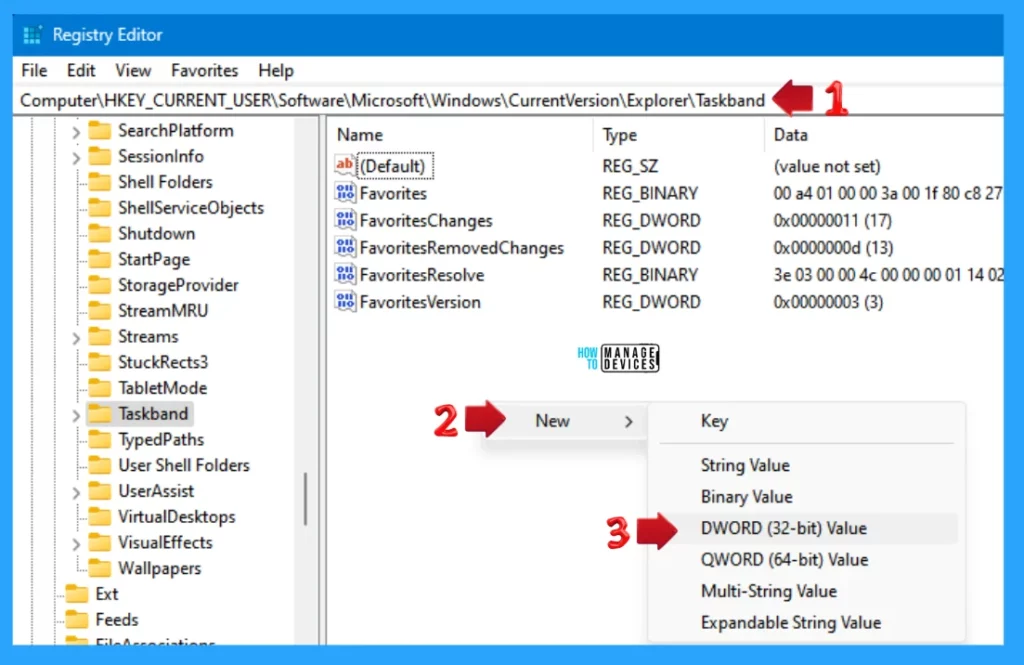This screenshot has height=665, width=1024.
Task: Click the FavoritesChanges DWORD value icon
Action: [345, 220]
